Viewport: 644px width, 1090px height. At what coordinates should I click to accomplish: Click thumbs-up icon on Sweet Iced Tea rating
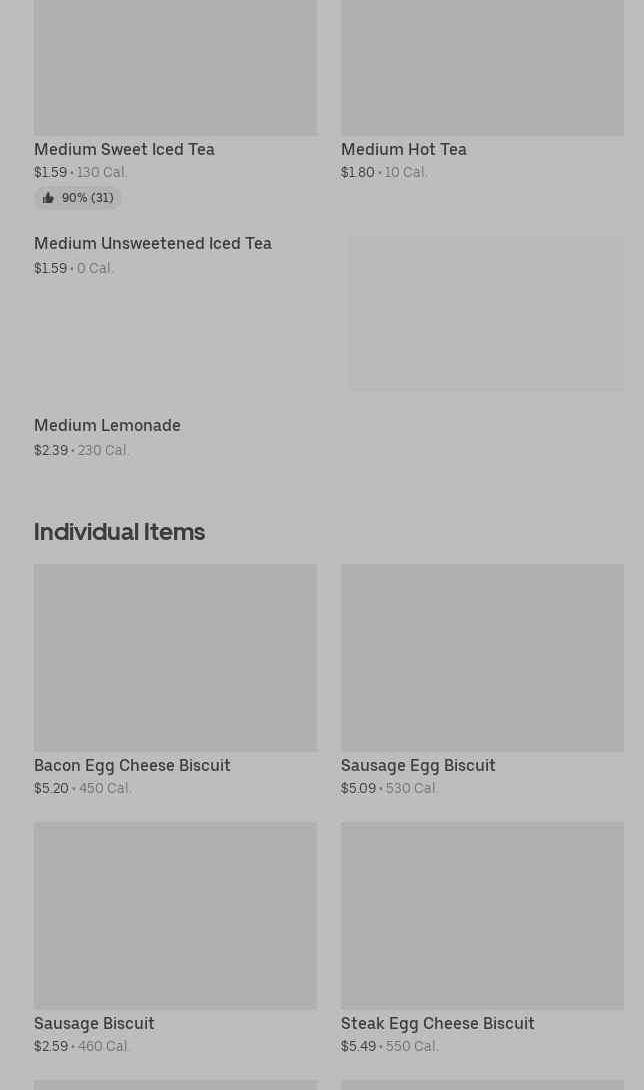[x=48, y=198]
